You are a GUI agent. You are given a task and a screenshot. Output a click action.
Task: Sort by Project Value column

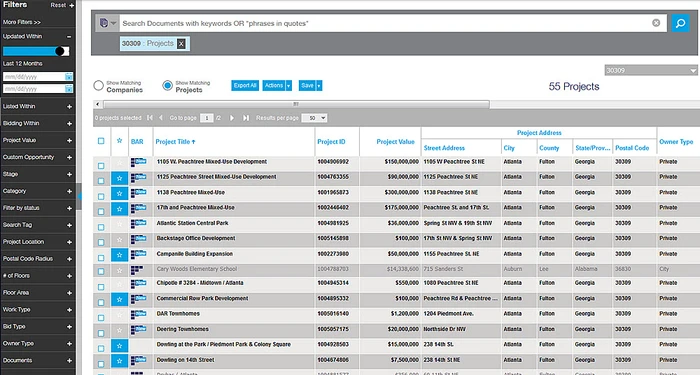[396, 142]
